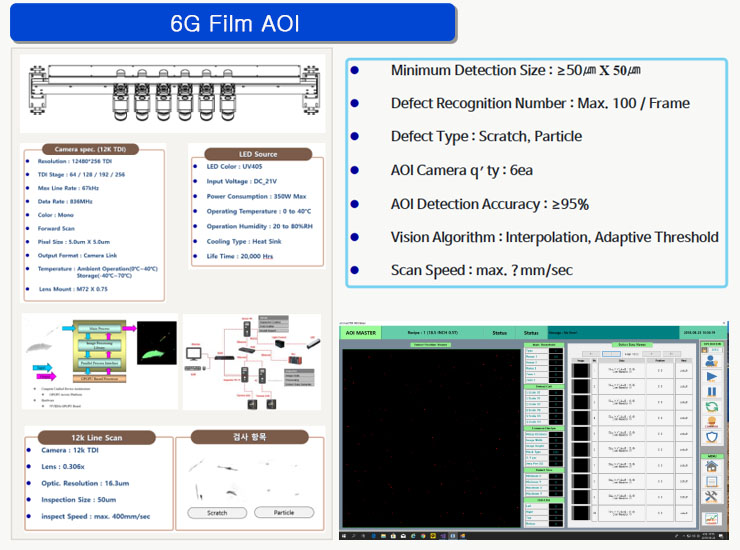Click the blue shield icon in sidebar
This screenshot has height=550, width=740.
pyautogui.click(x=712, y=437)
